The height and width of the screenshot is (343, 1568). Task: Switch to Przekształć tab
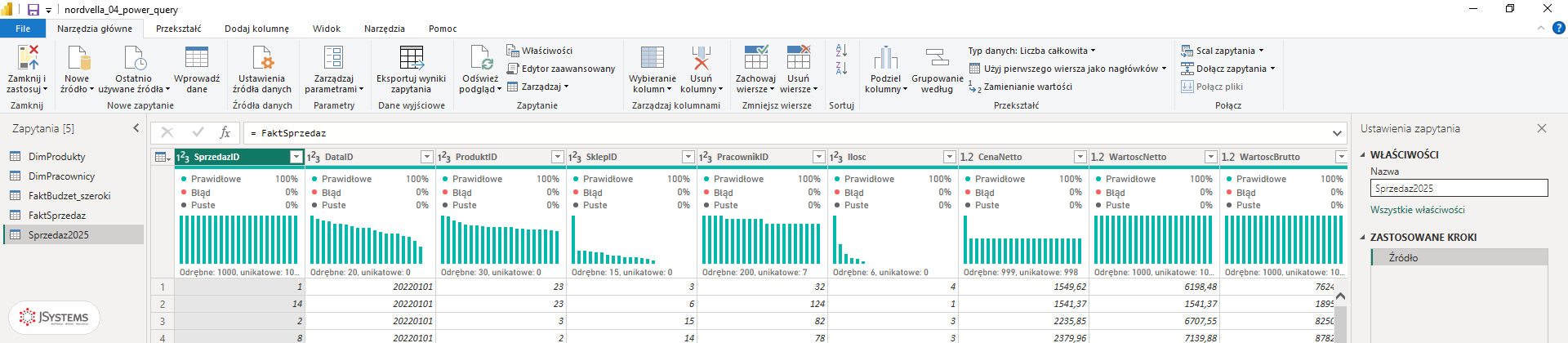tap(178, 29)
